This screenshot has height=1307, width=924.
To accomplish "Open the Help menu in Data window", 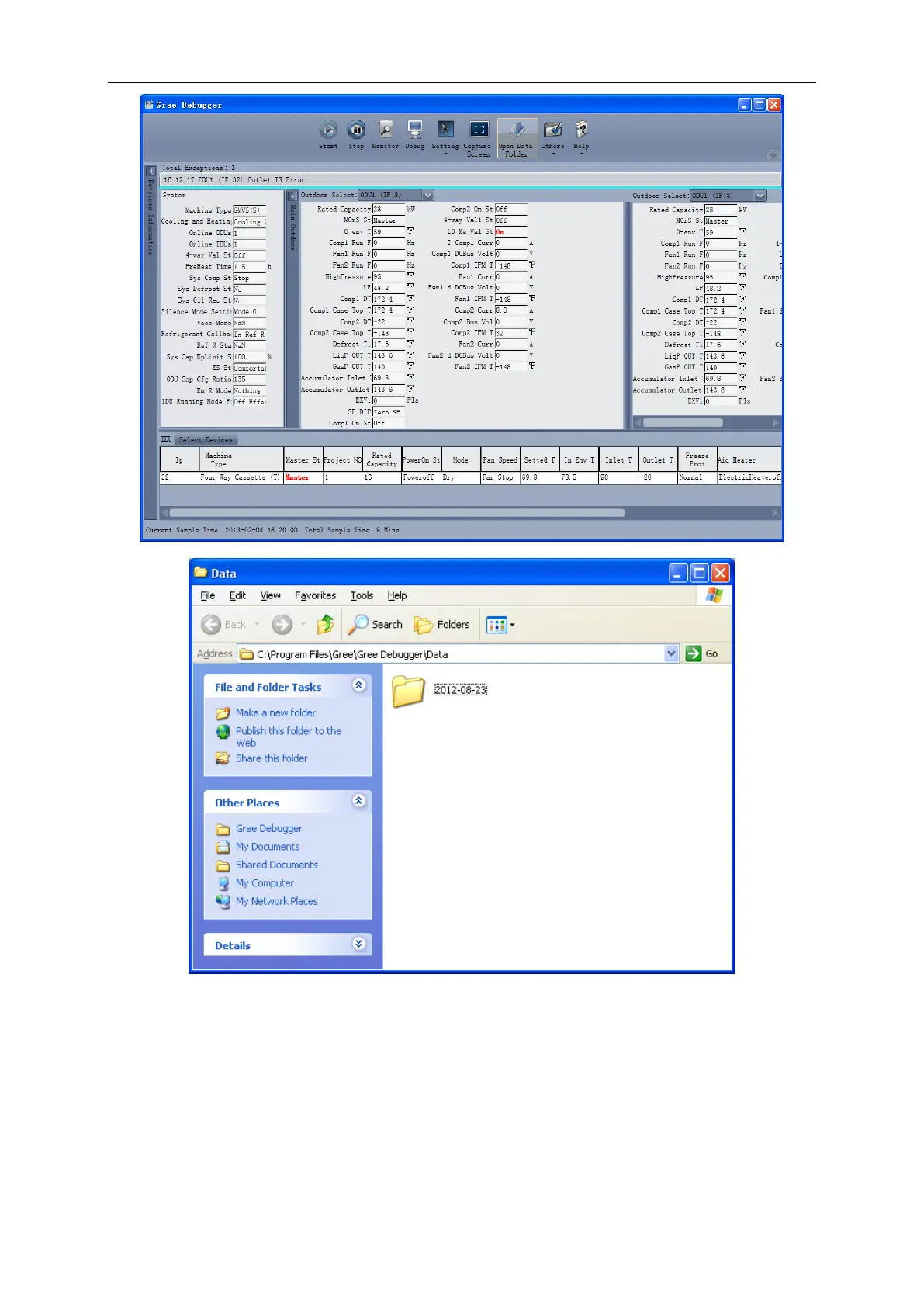I will (397, 595).
